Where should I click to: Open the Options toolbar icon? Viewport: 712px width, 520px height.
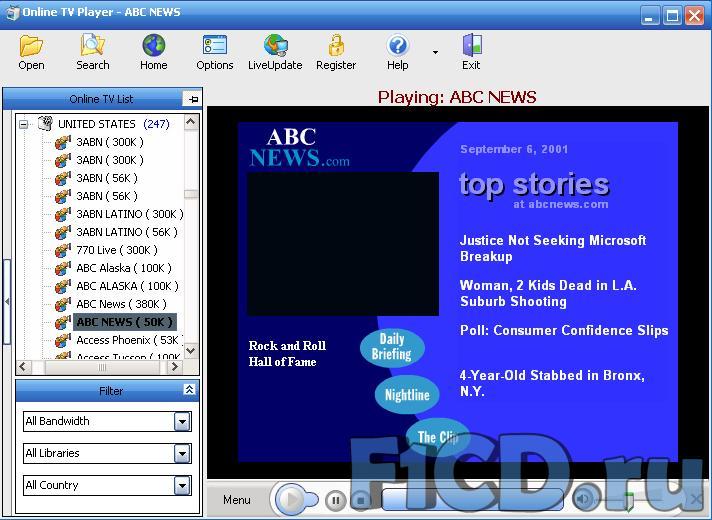pyautogui.click(x=215, y=45)
